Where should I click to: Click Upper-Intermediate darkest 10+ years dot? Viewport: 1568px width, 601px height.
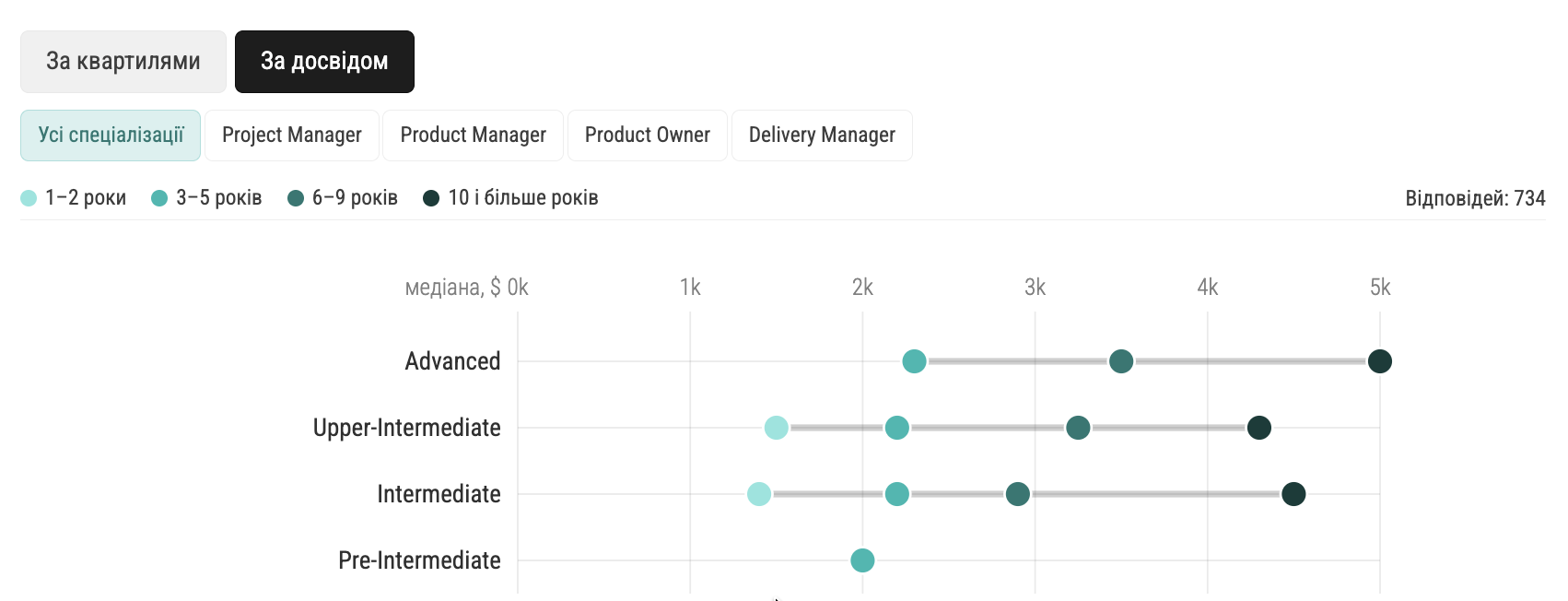coord(1259,428)
